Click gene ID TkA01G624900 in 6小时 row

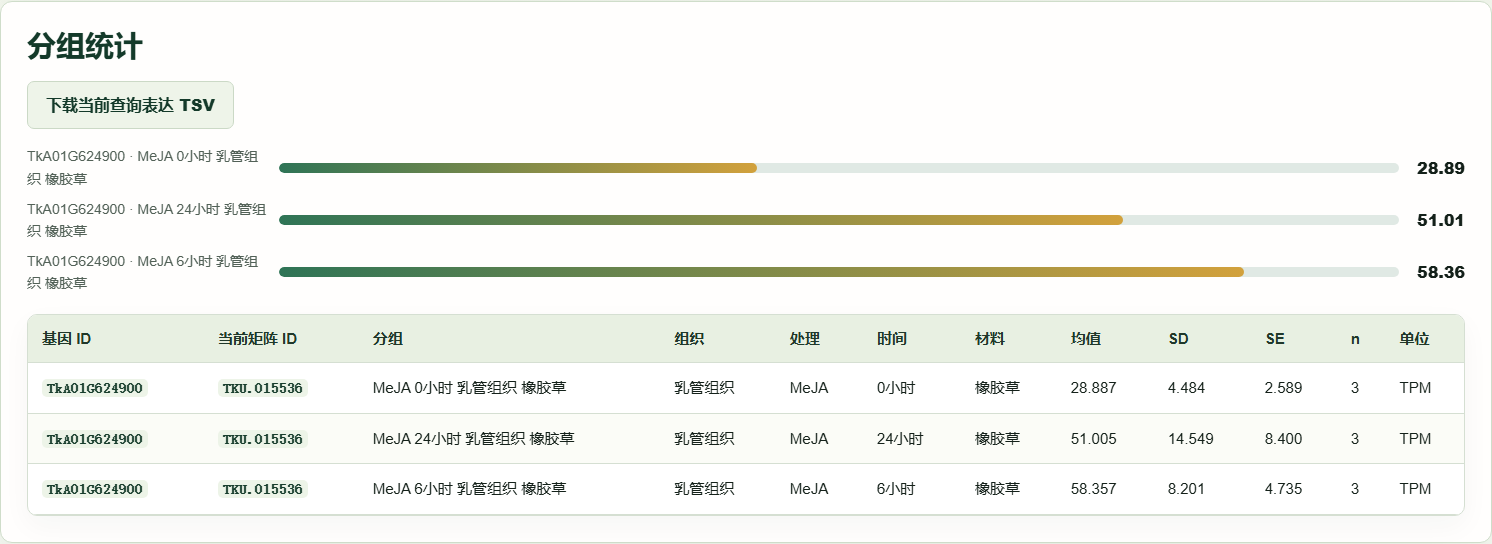coord(95,489)
